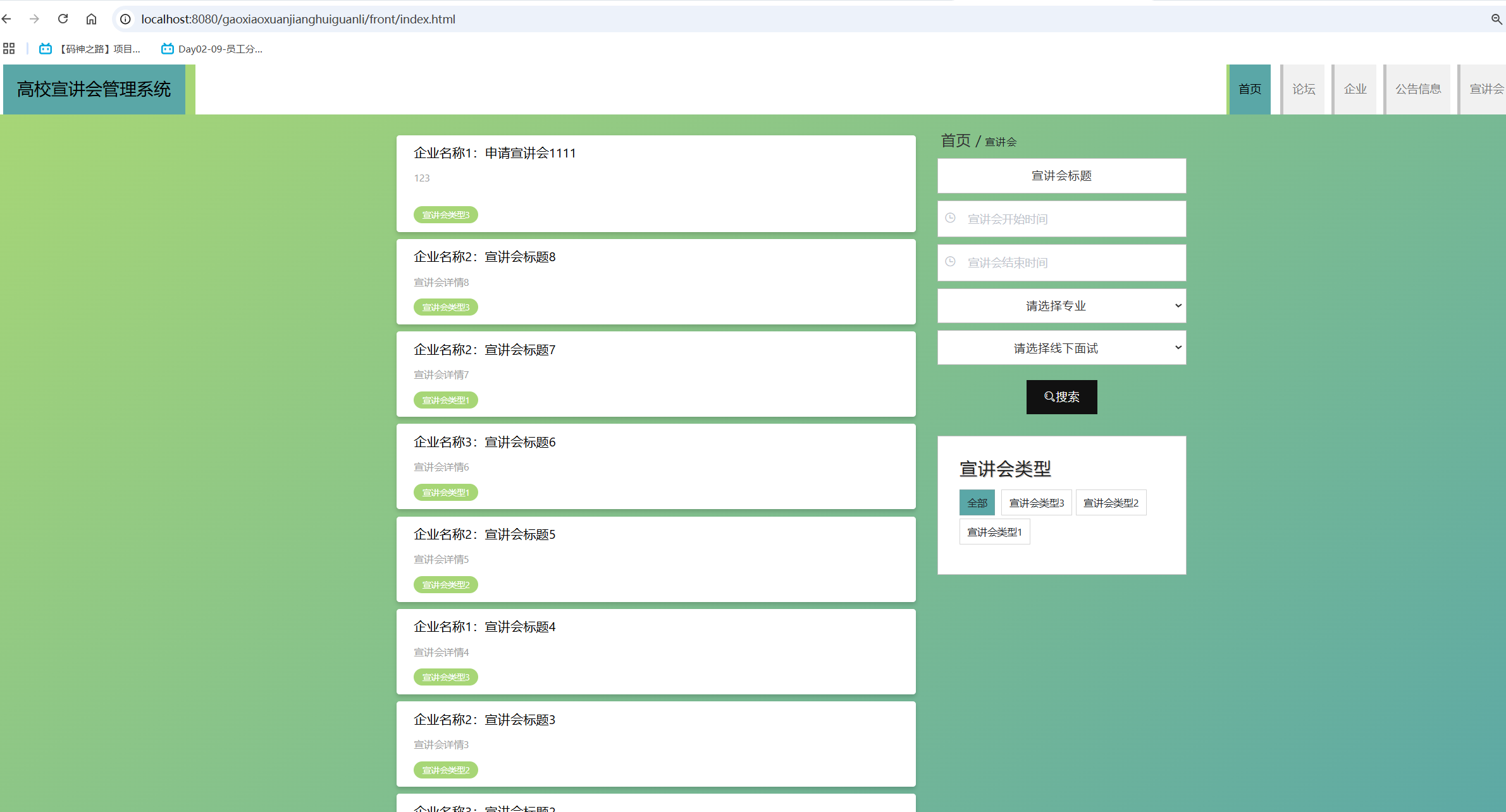
Task: Switch to the 论坛 nav tab
Action: 1303,89
